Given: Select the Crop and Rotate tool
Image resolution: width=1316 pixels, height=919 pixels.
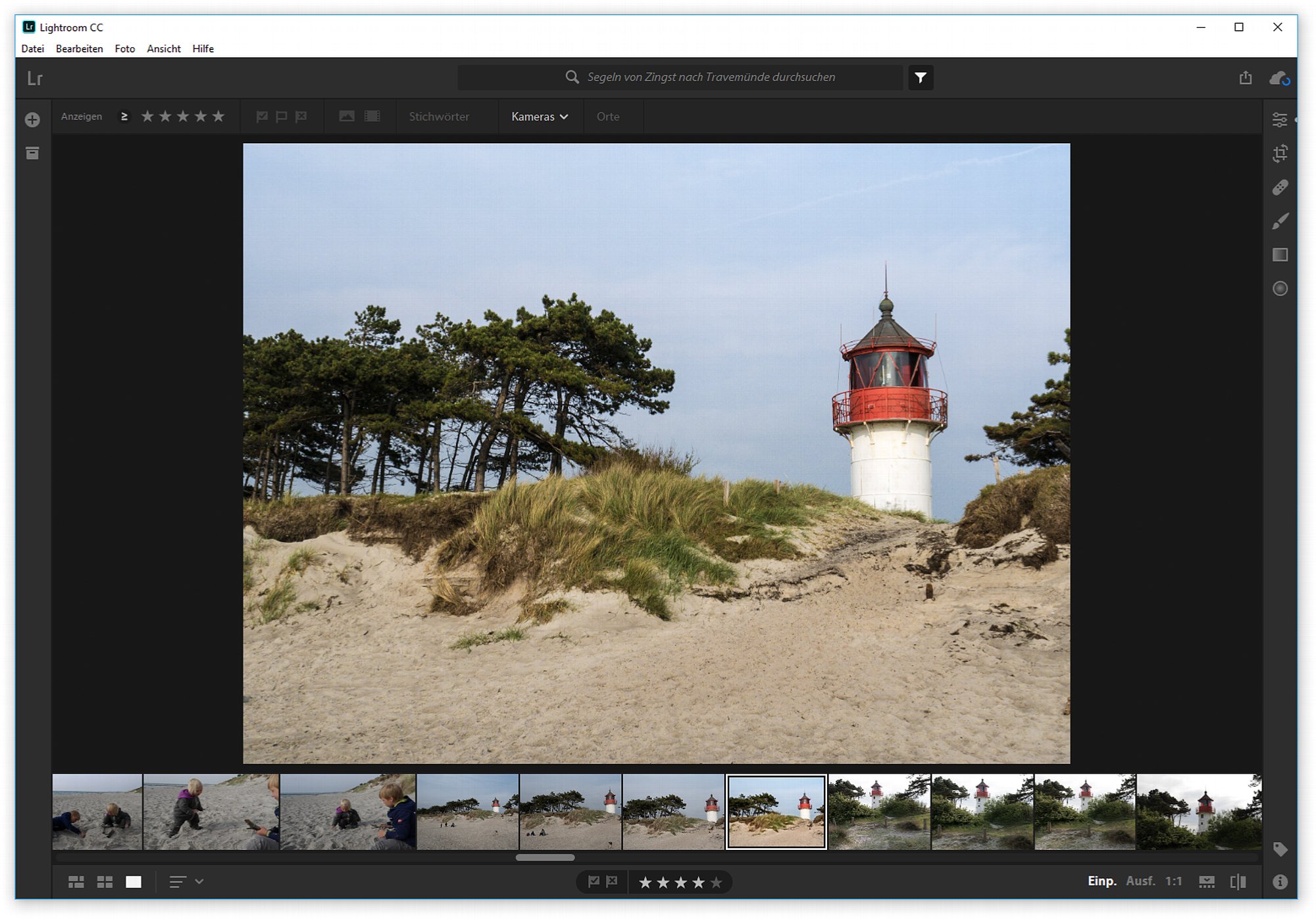Looking at the screenshot, I should (1279, 153).
